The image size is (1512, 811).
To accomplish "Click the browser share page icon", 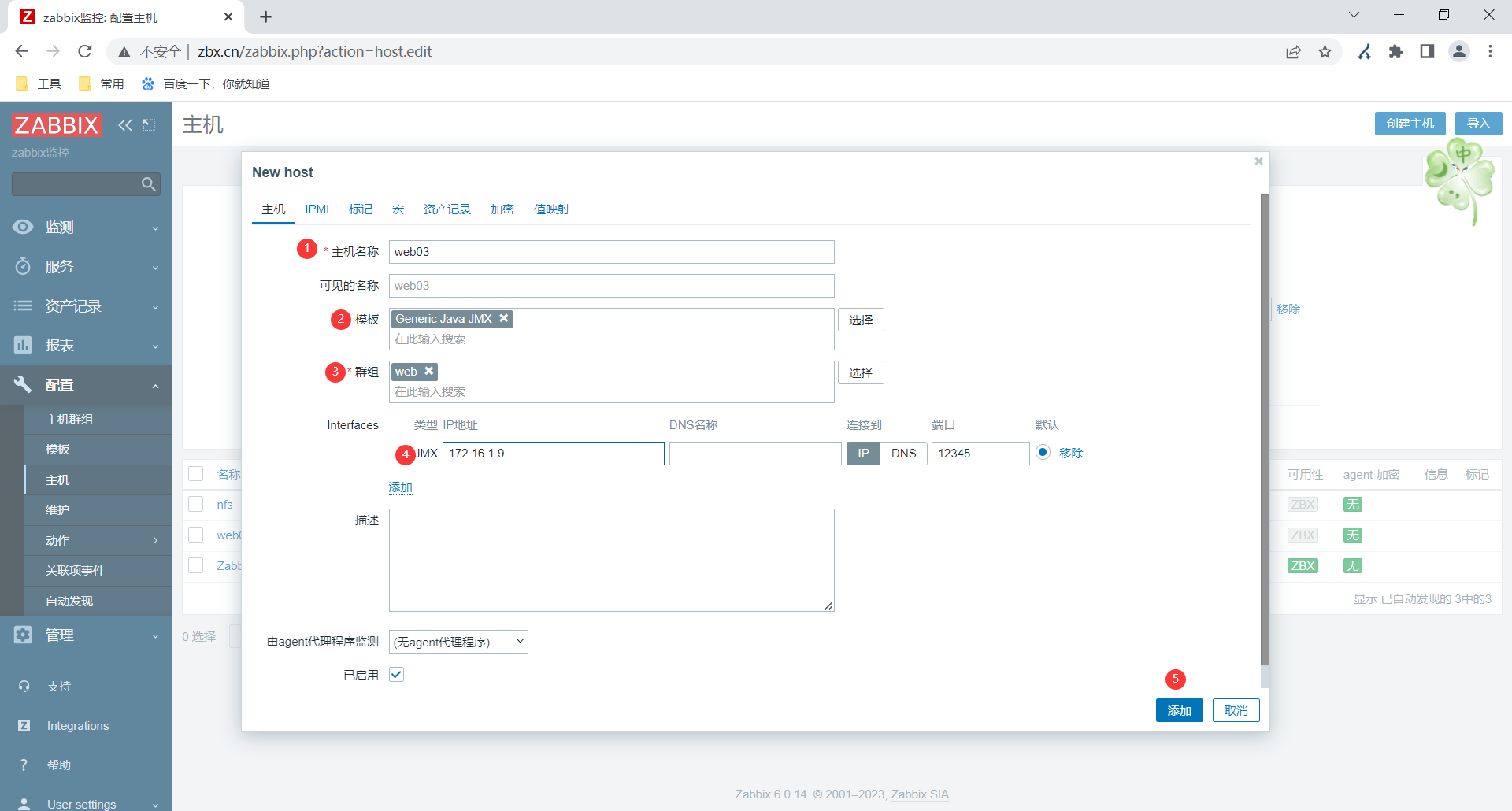I will 1293,52.
